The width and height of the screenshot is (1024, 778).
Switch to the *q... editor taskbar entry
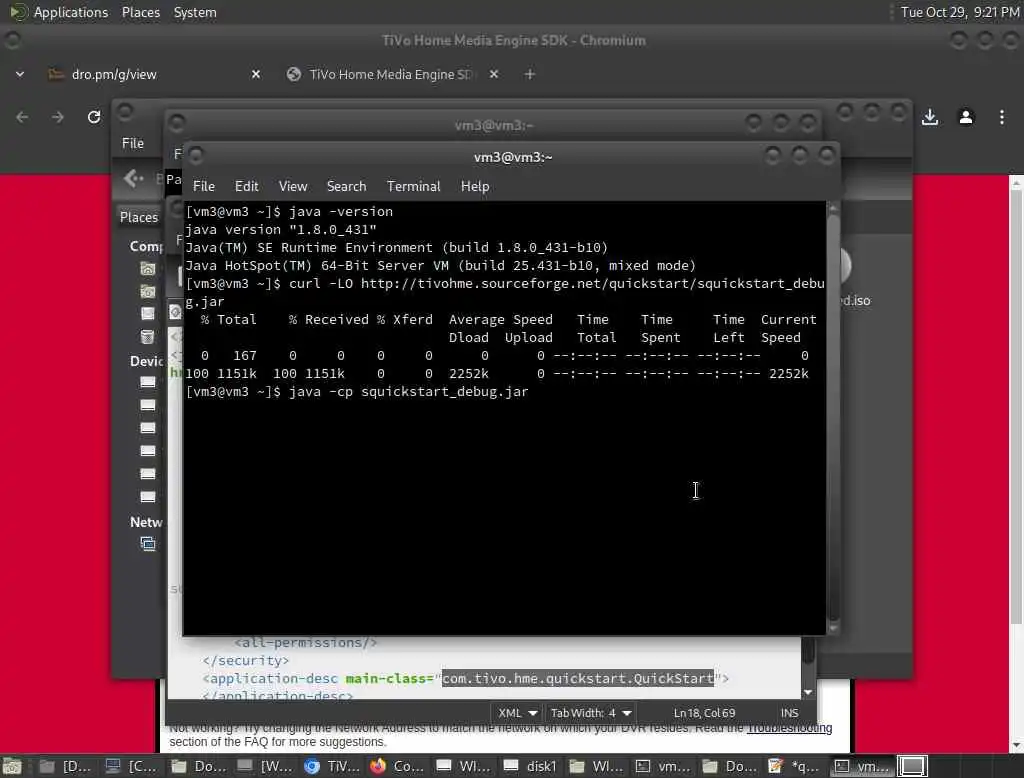pyautogui.click(x=794, y=766)
